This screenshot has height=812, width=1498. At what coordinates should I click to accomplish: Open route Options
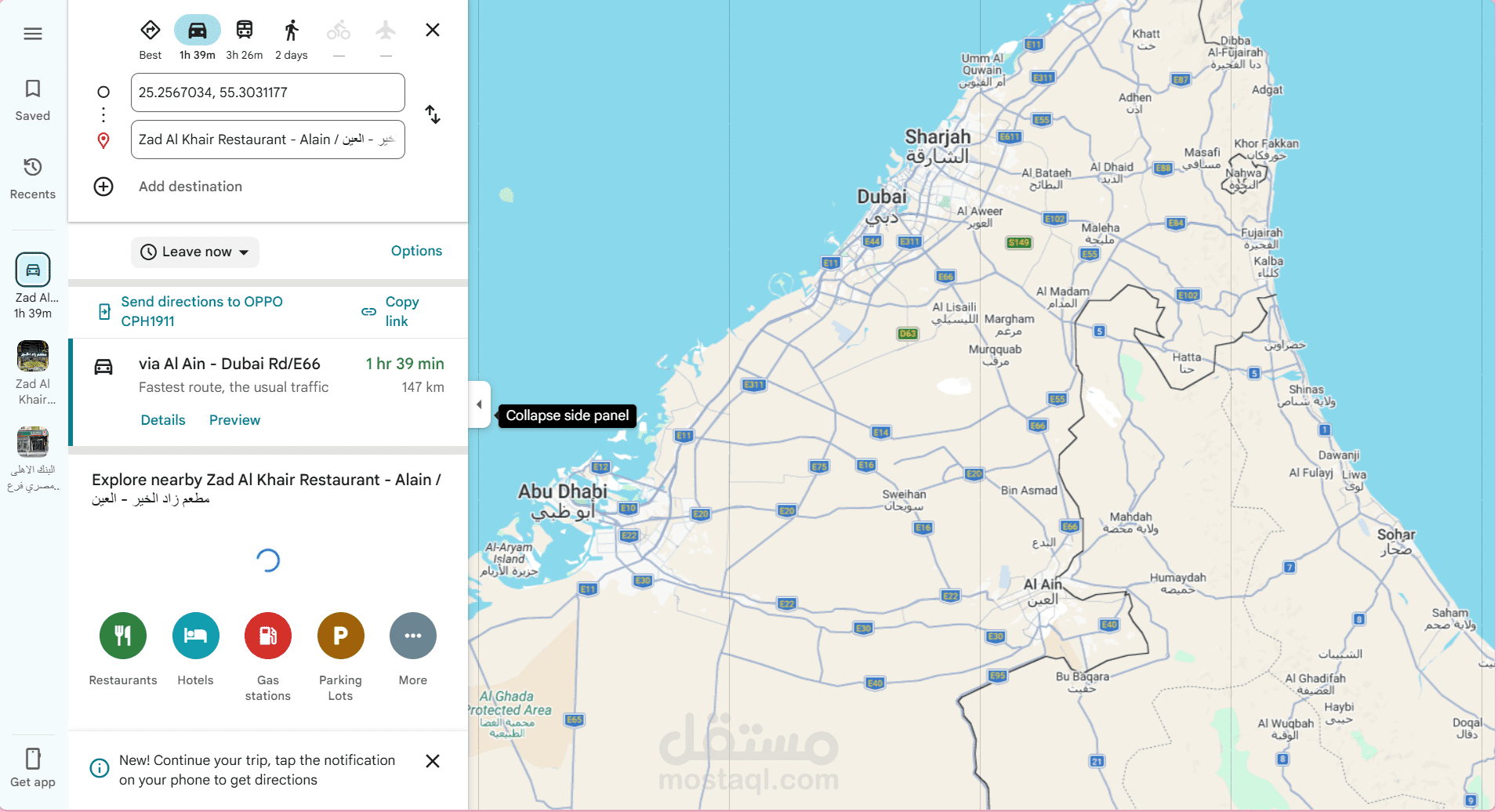point(416,251)
